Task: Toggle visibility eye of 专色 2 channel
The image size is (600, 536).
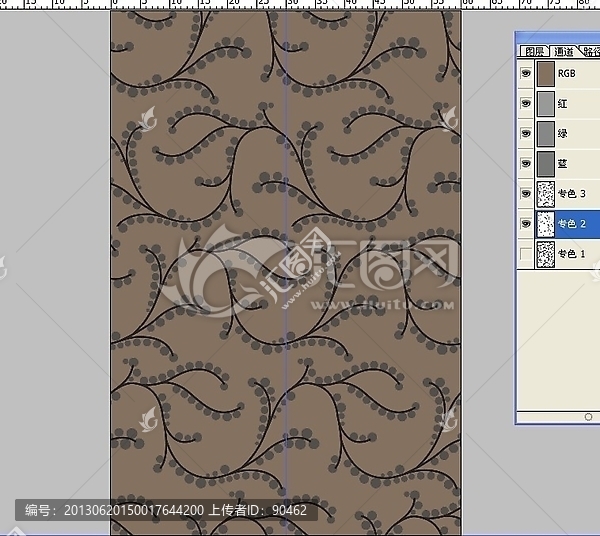Action: [x=526, y=223]
